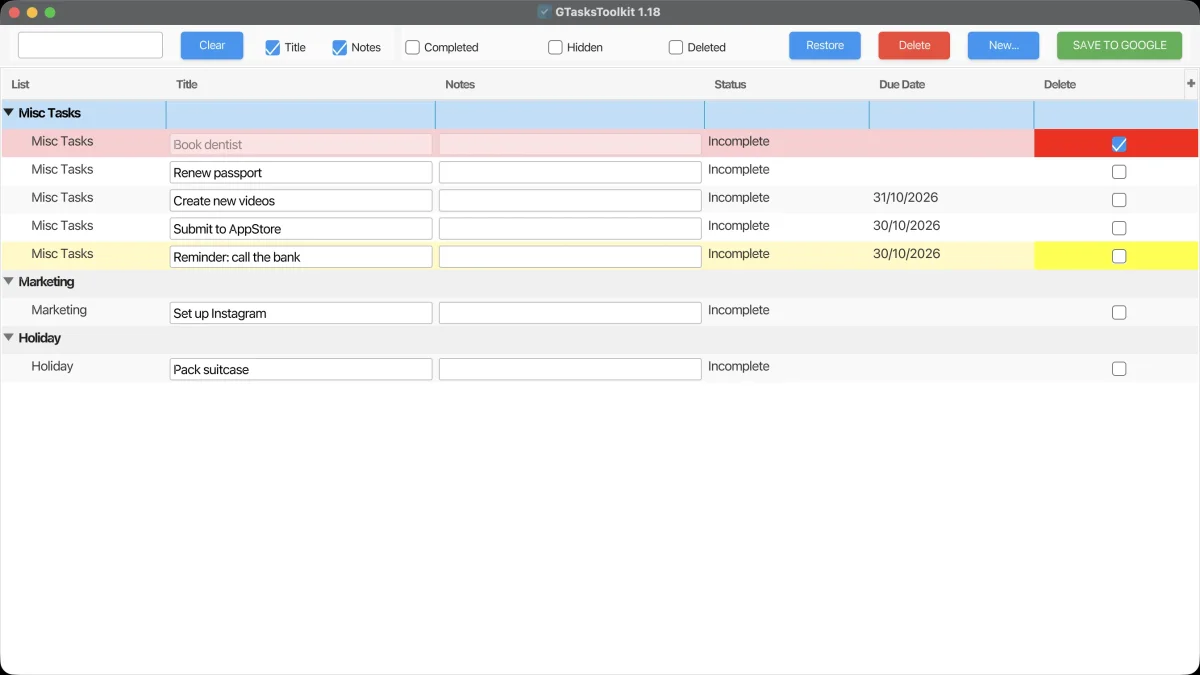Click Incomplete status of Pack suitcase
Screen dimensions: 1200x675
(739, 367)
